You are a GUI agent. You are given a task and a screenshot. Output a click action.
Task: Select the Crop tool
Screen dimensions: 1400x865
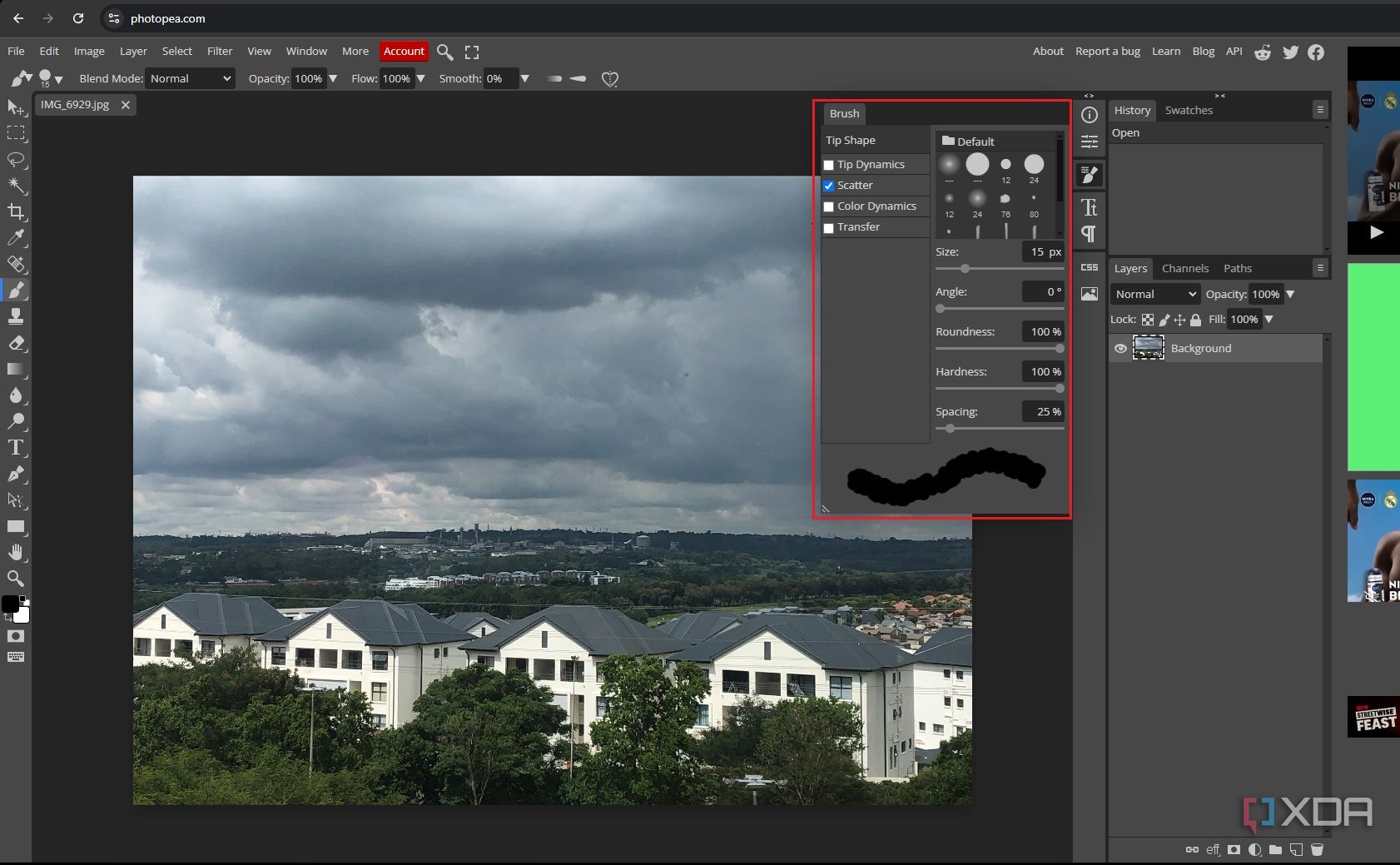16,211
